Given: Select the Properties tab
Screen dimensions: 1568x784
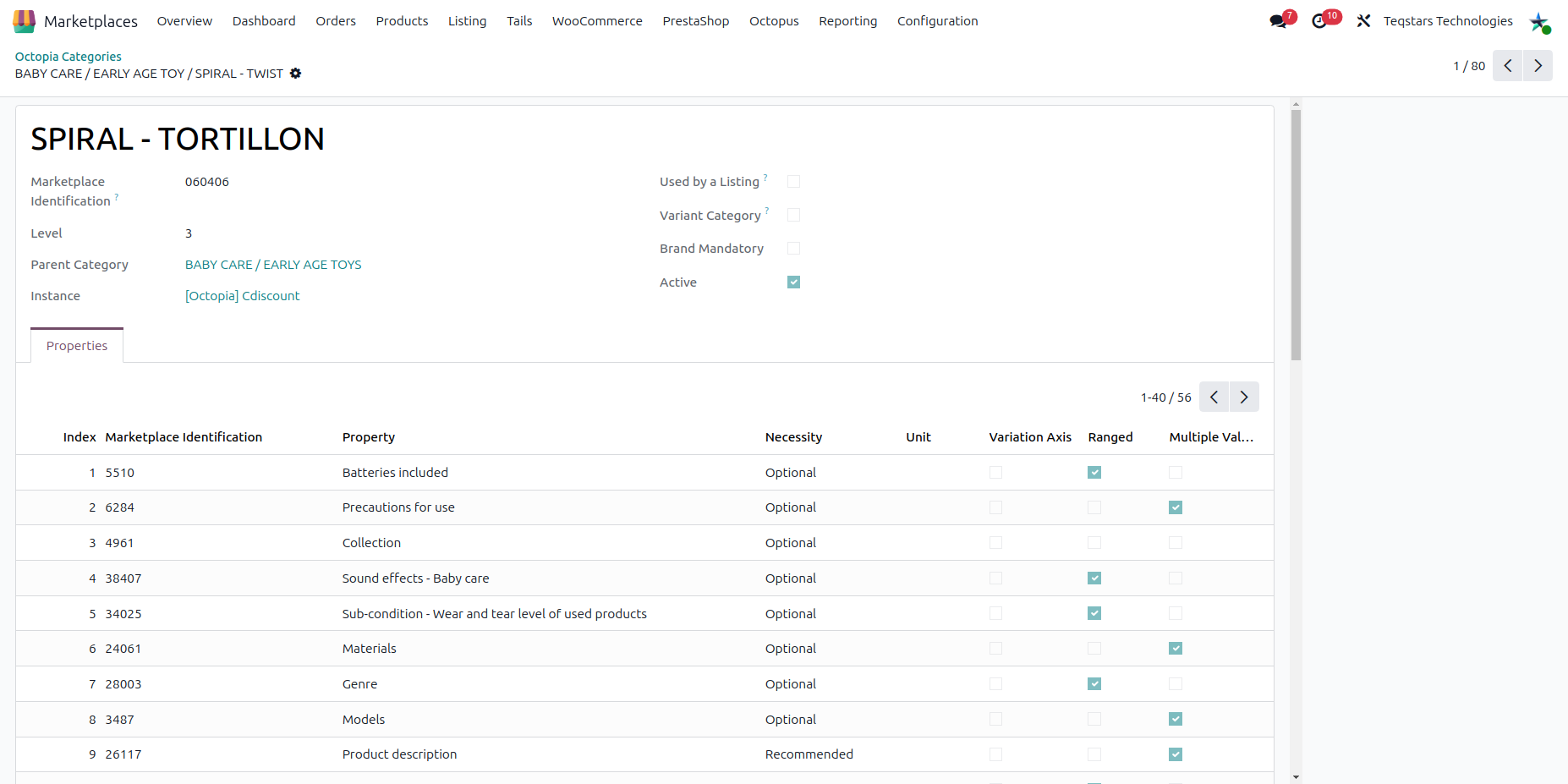Looking at the screenshot, I should (x=77, y=346).
